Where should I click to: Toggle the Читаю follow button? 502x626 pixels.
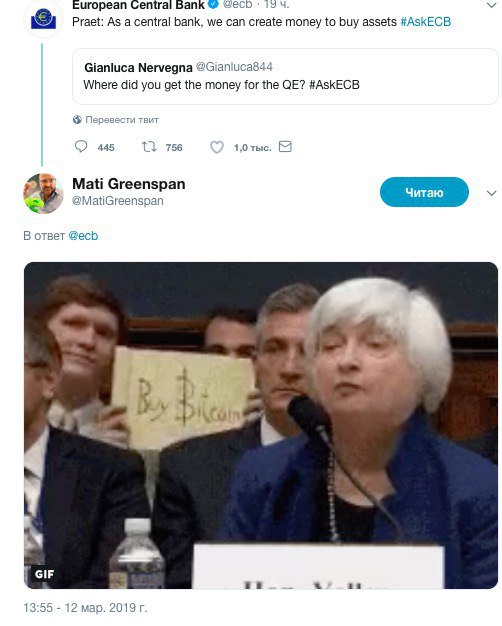click(x=424, y=192)
